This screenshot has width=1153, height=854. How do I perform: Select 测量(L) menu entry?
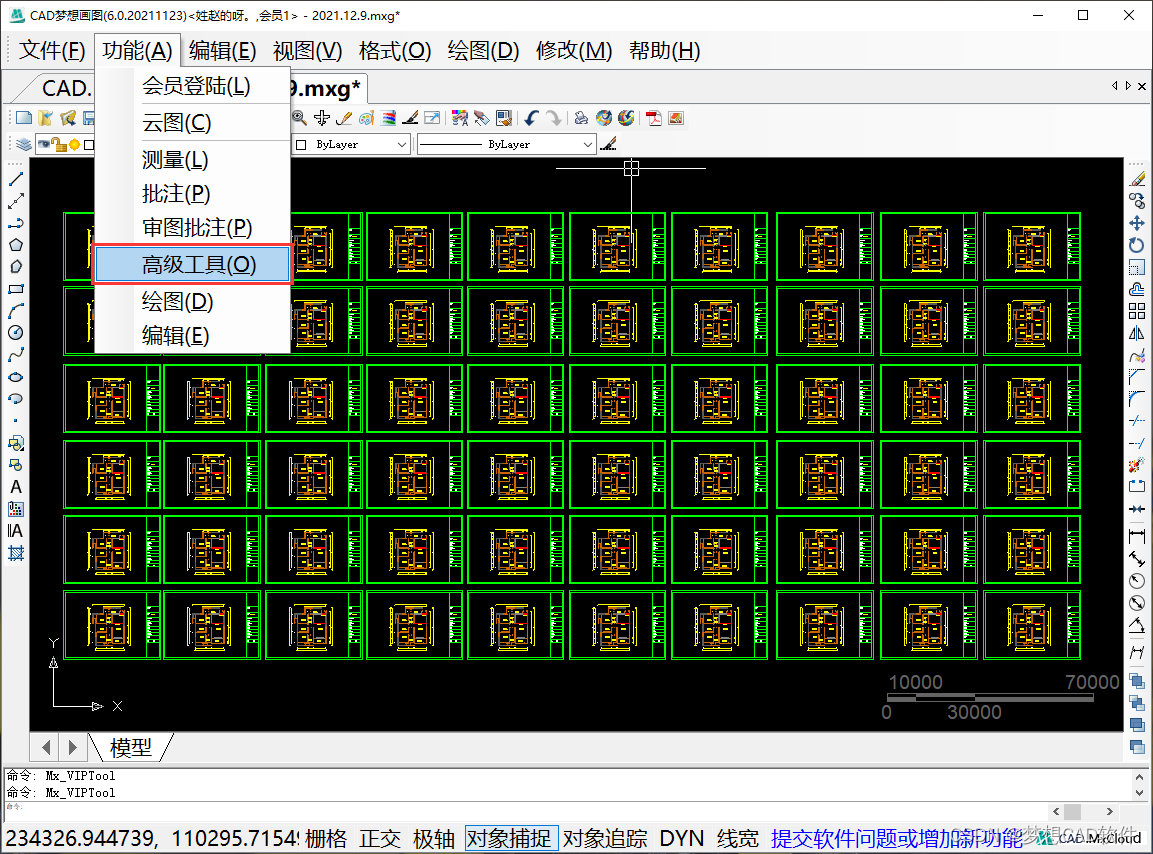pos(193,160)
